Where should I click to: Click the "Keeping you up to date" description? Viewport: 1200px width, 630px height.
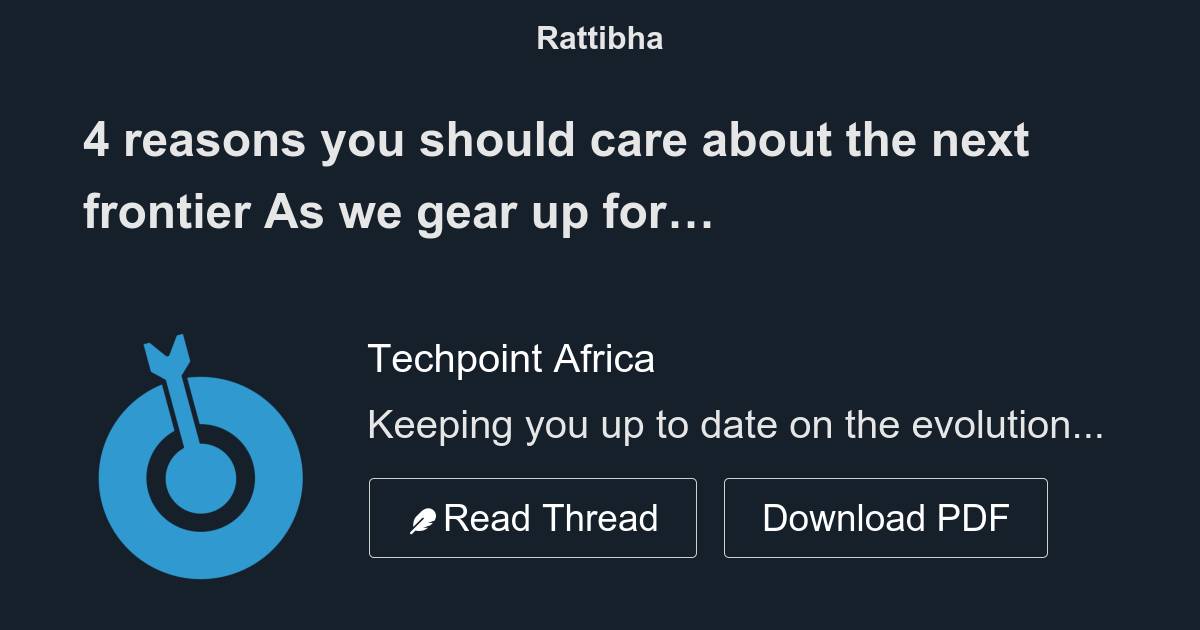click(x=735, y=426)
